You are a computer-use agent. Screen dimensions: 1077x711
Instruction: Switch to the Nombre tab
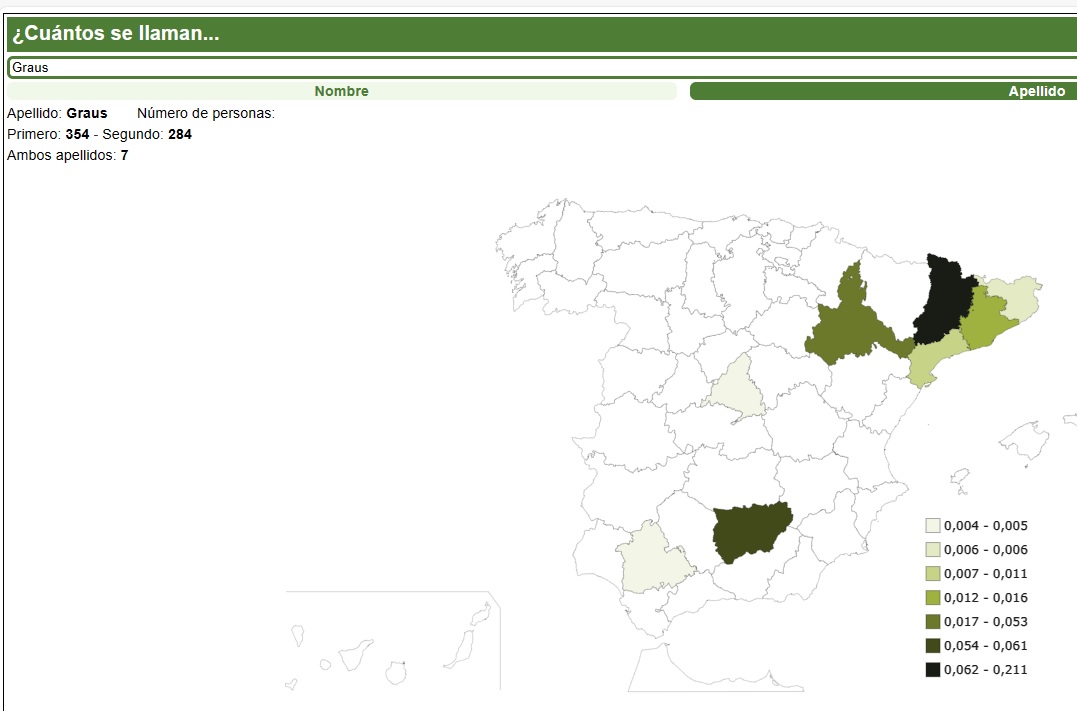click(x=341, y=91)
